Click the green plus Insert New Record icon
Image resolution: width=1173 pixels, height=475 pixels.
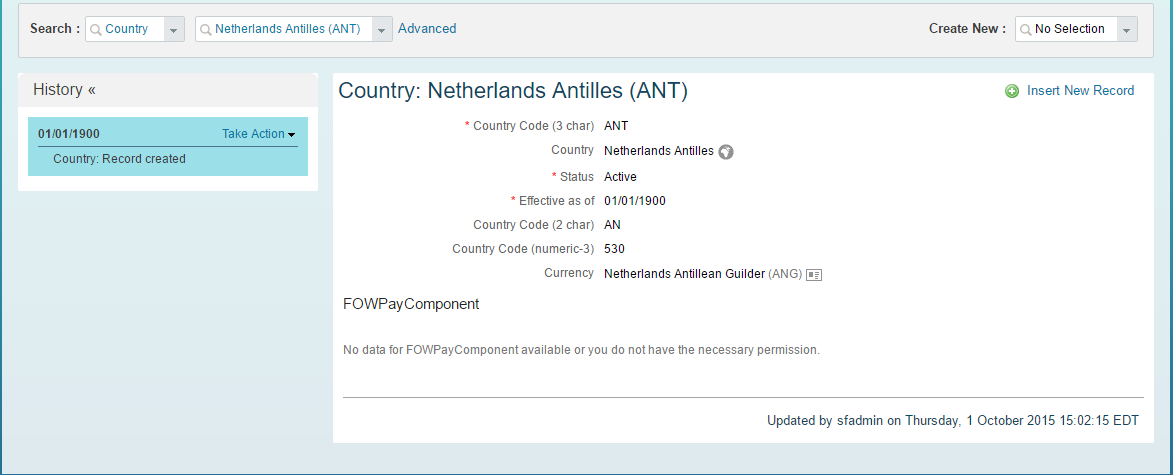click(1012, 91)
